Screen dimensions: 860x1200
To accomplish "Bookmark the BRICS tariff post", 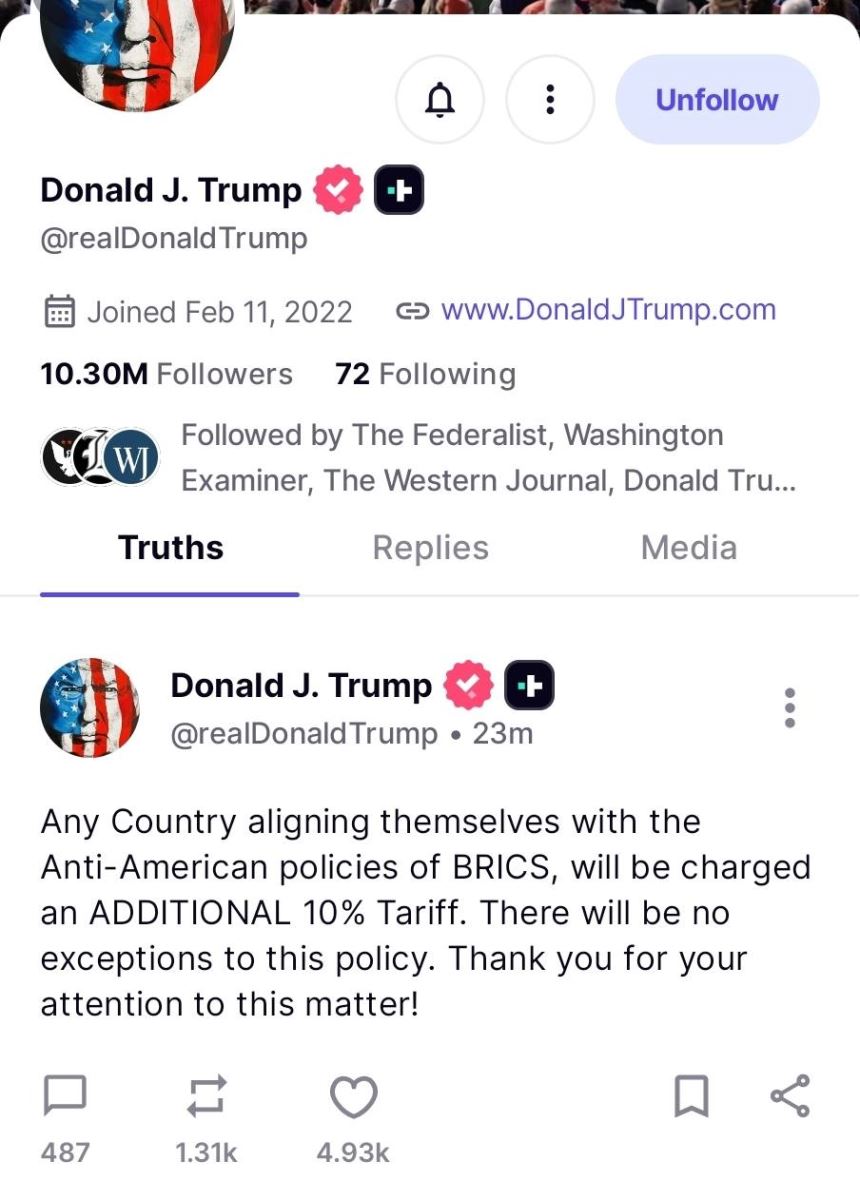I will click(691, 1097).
